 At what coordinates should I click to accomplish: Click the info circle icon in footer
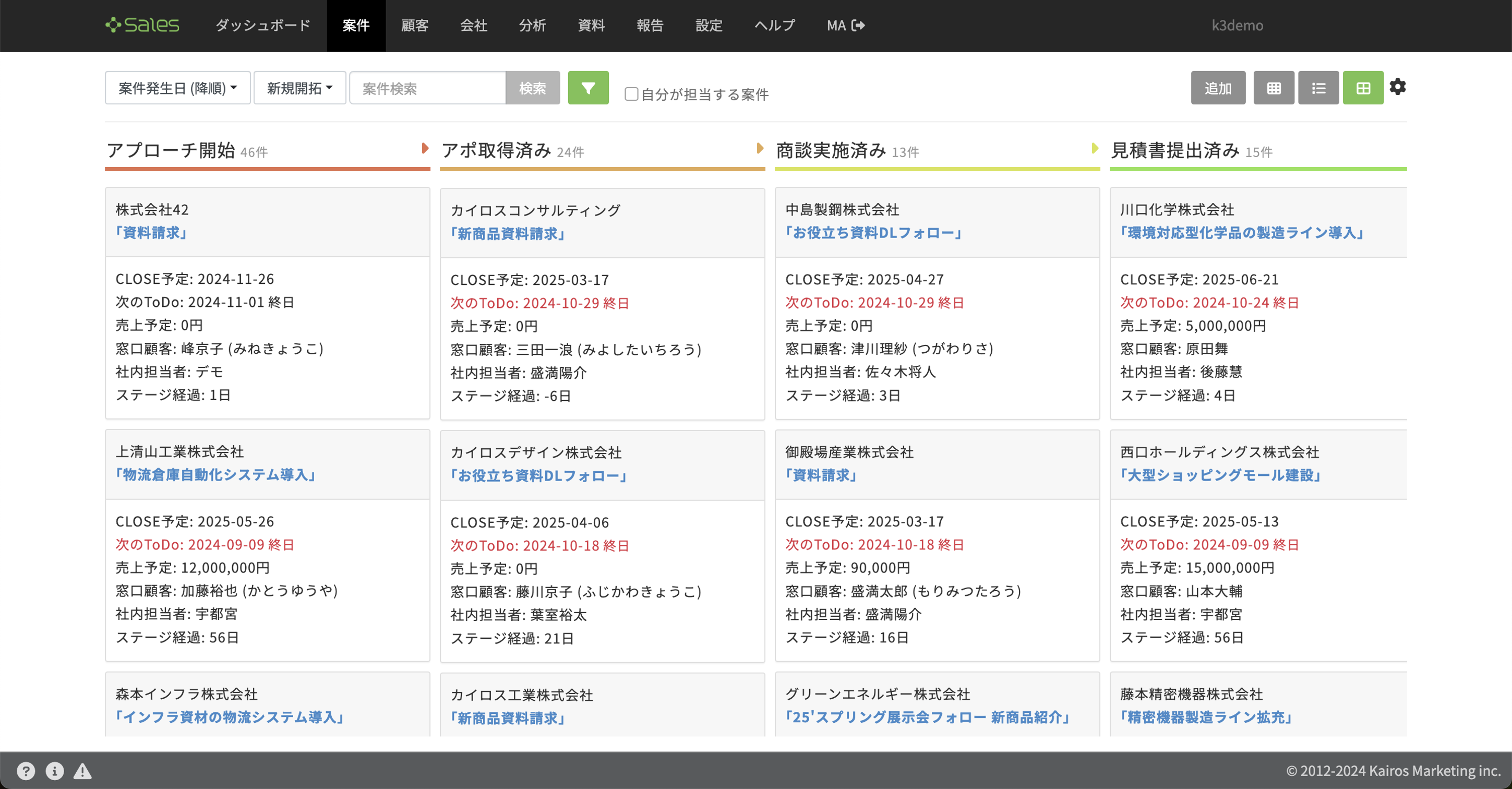click(55, 770)
